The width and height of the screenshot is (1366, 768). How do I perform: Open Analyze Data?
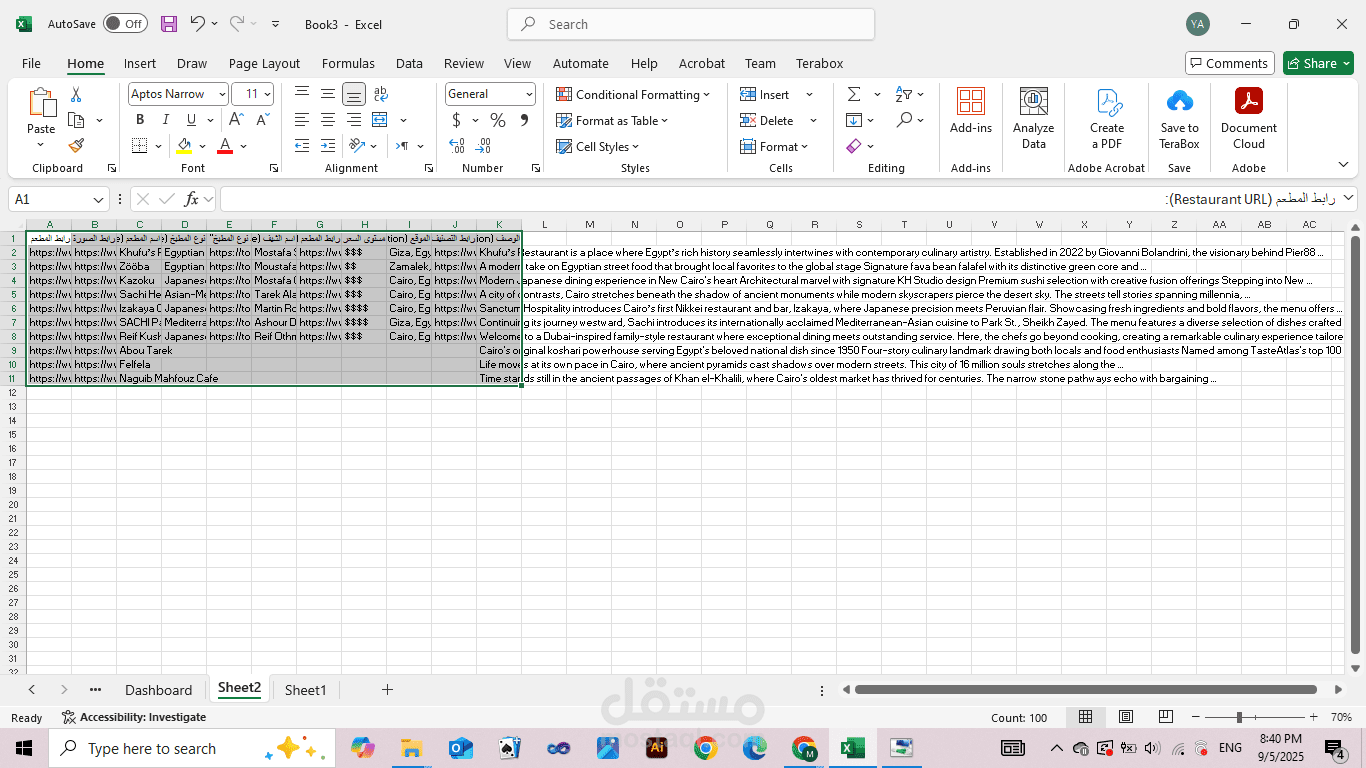(1033, 118)
